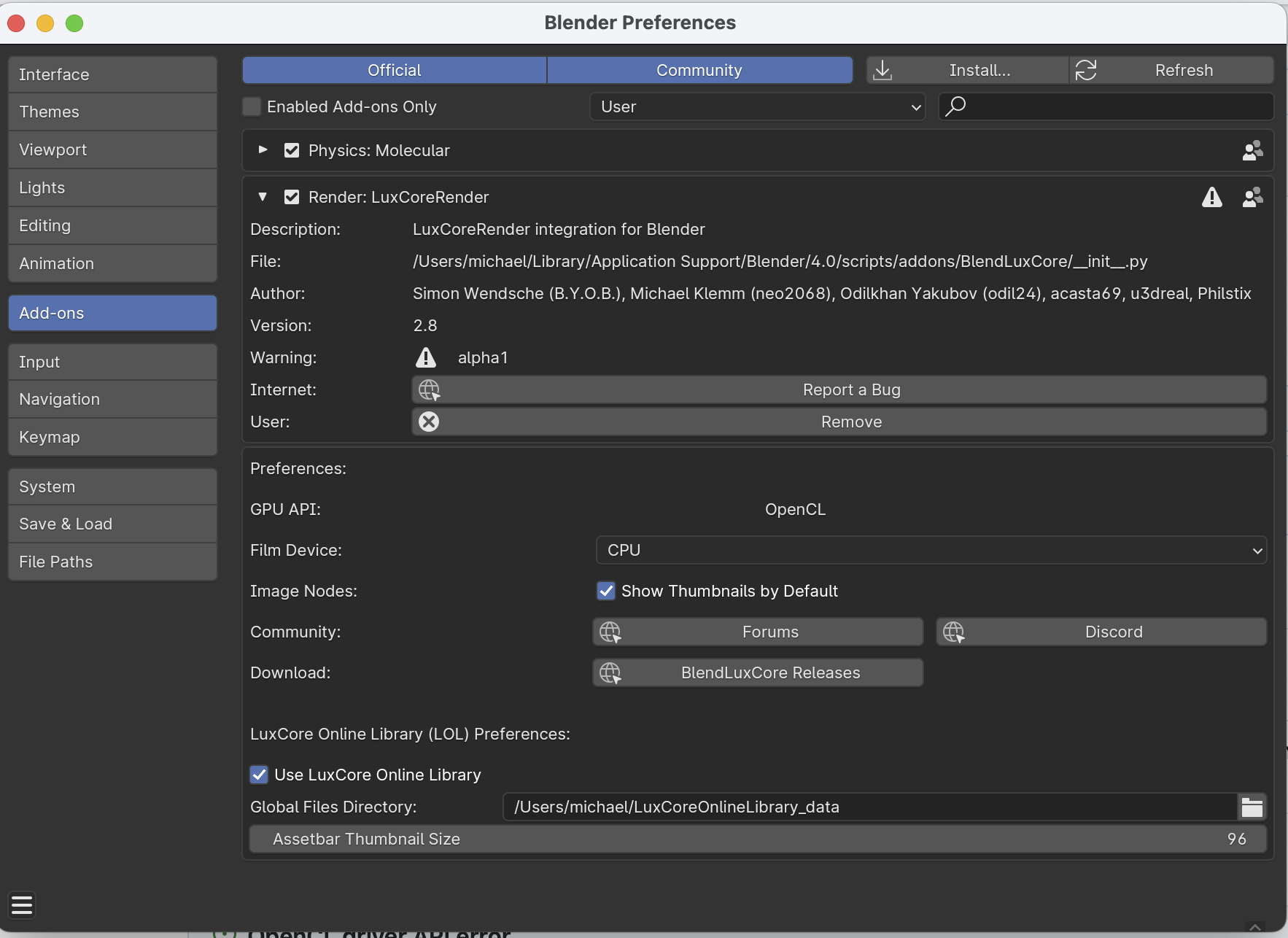Image resolution: width=1288 pixels, height=938 pixels.
Task: Click the warning triangle in LuxCoreRender header
Action: click(x=1211, y=197)
